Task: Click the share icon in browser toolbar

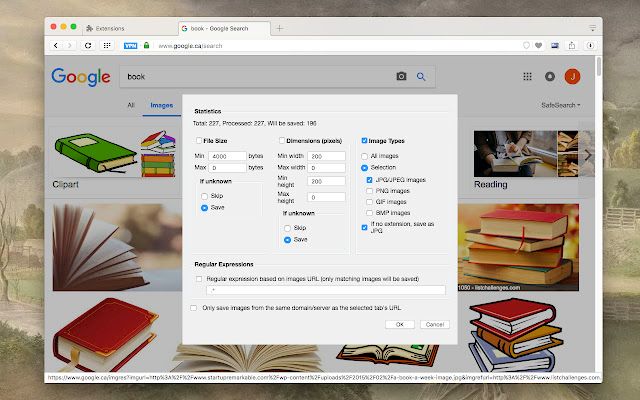Action: [572, 45]
